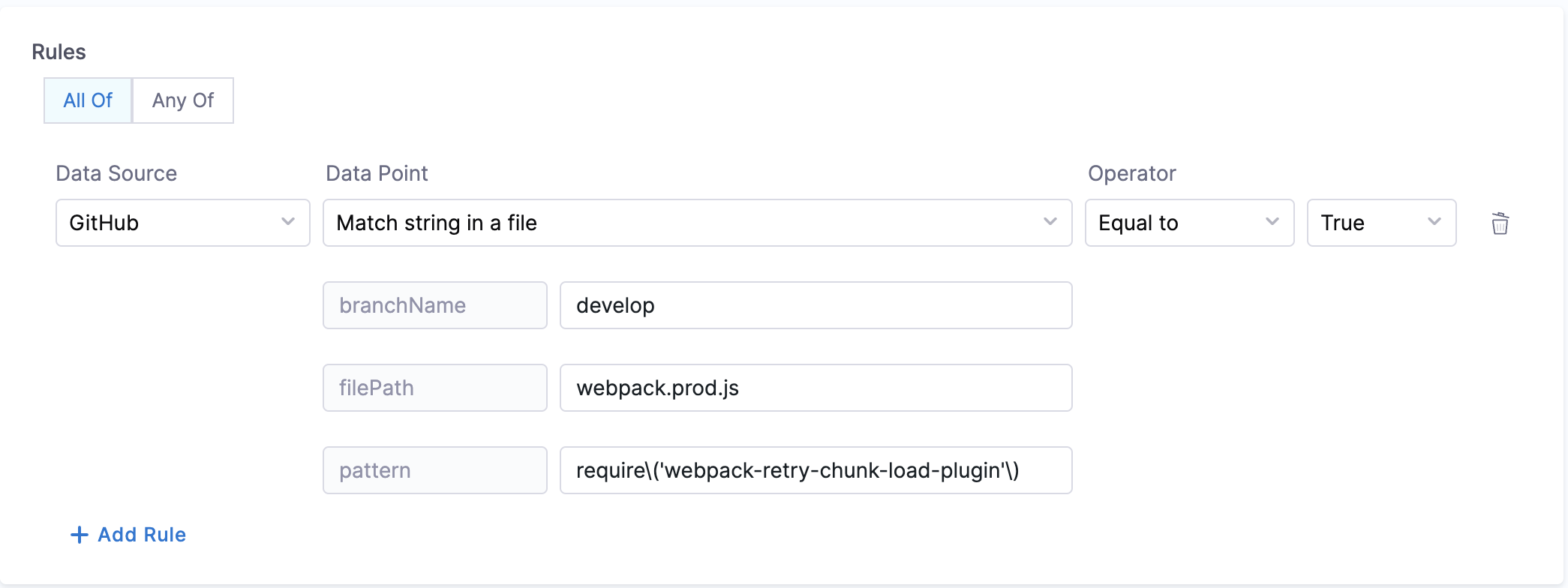Focus the develop branch name value field
The height and width of the screenshot is (588, 1568).
click(816, 305)
